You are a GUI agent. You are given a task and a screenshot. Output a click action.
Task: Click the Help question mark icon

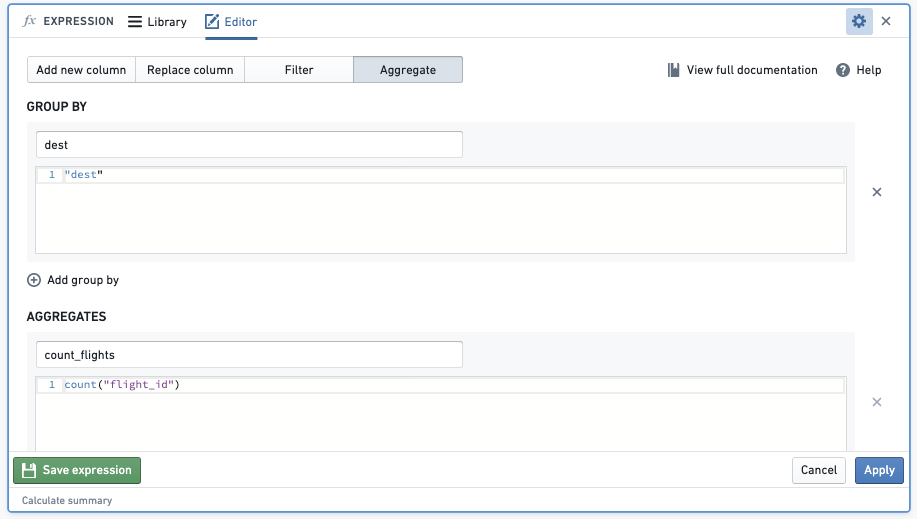pyautogui.click(x=843, y=70)
